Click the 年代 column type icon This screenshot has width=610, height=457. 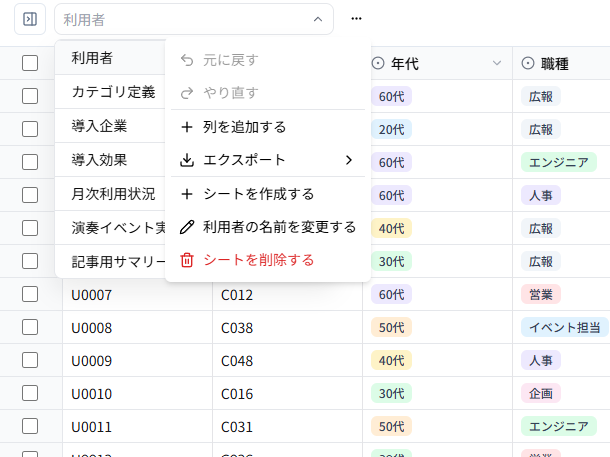(378, 63)
